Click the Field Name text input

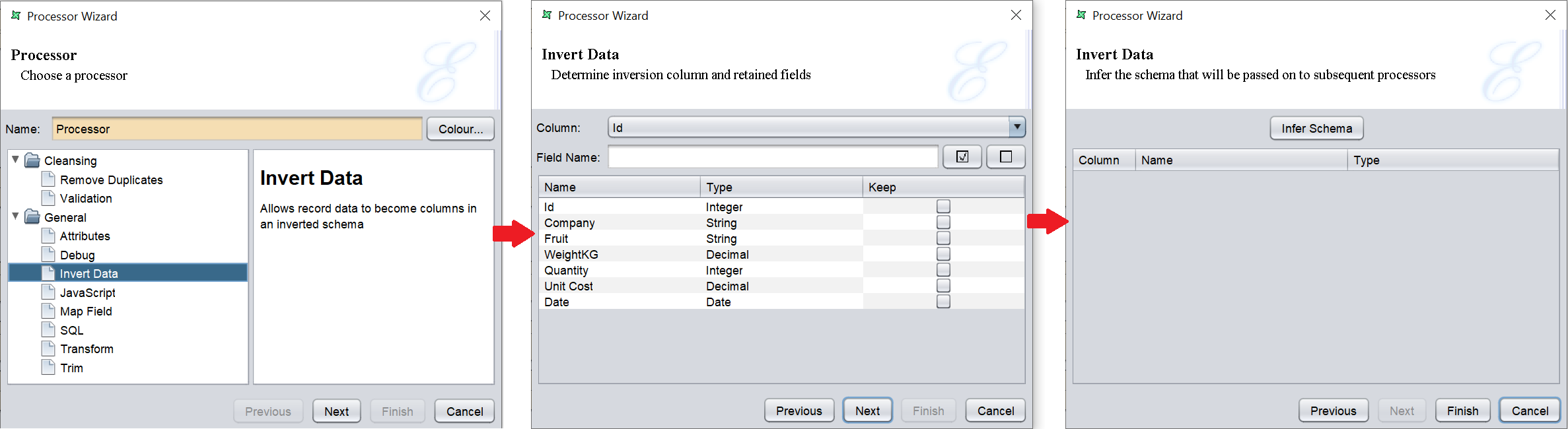(x=772, y=157)
